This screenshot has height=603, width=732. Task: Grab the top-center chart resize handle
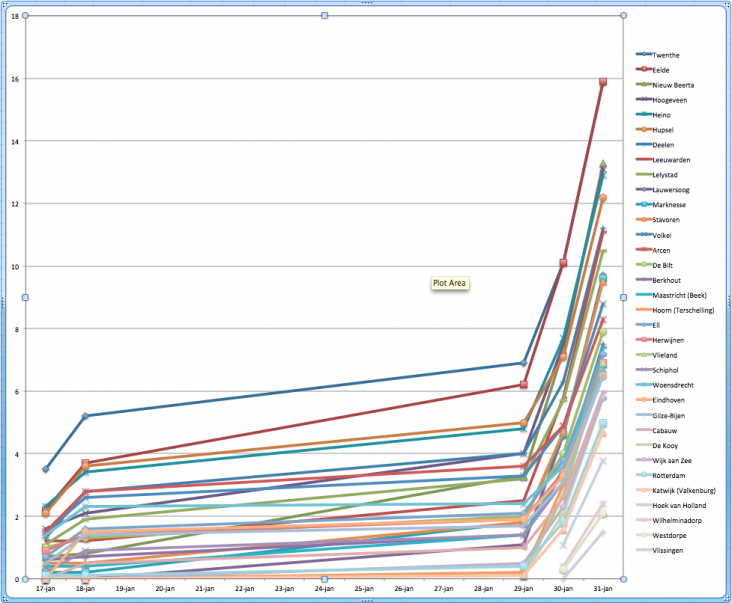324,15
